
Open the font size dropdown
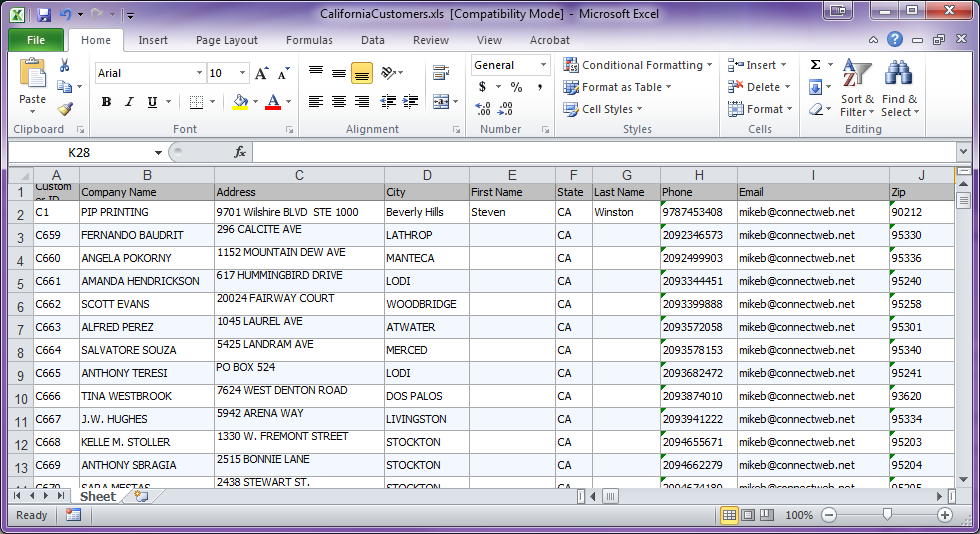coord(242,73)
